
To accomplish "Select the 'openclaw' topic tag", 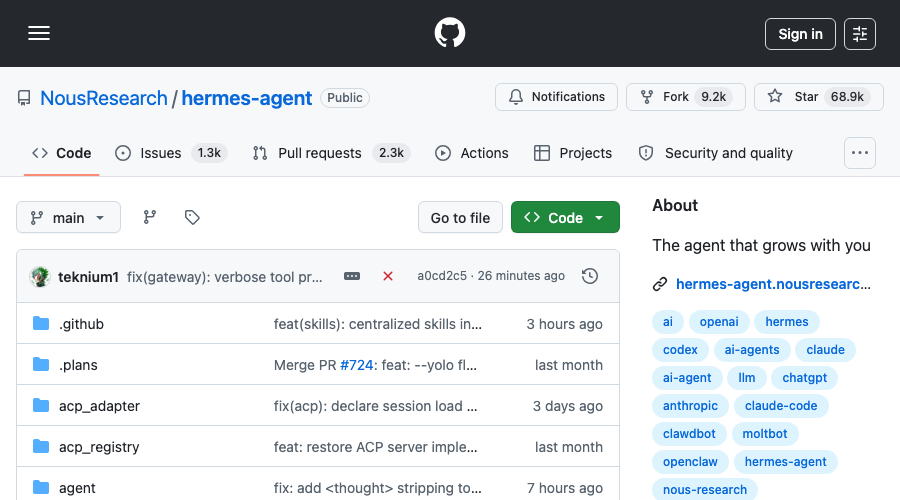I will point(690,462).
